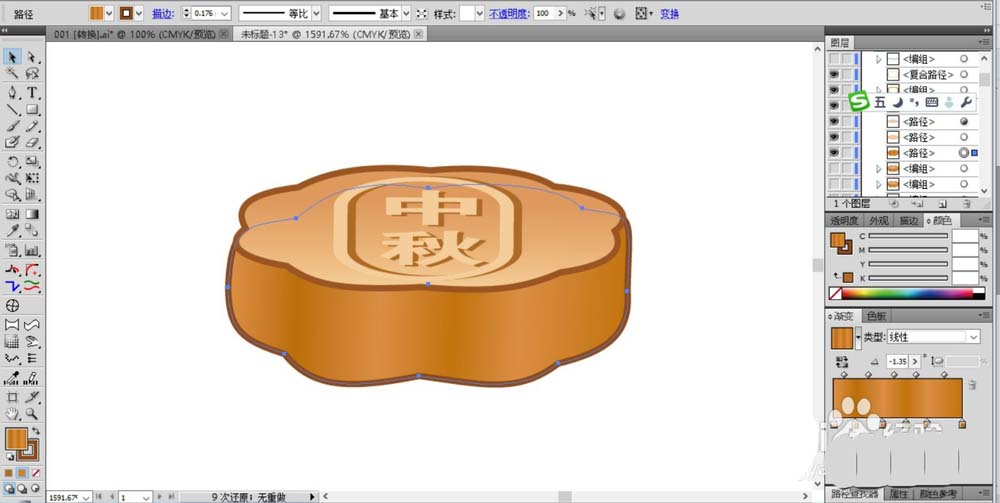Screen dimensions: 1000x503
Task: Select the Free Transform tool
Action: pos(32,179)
